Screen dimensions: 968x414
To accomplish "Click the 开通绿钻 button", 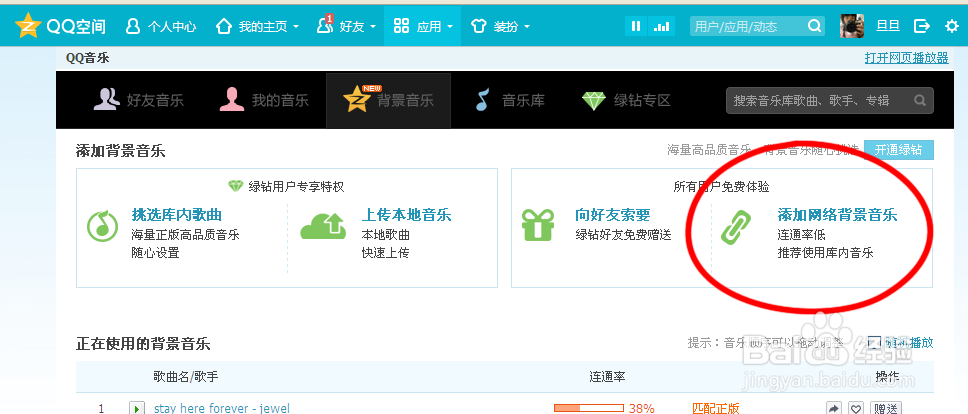I will click(899, 149).
